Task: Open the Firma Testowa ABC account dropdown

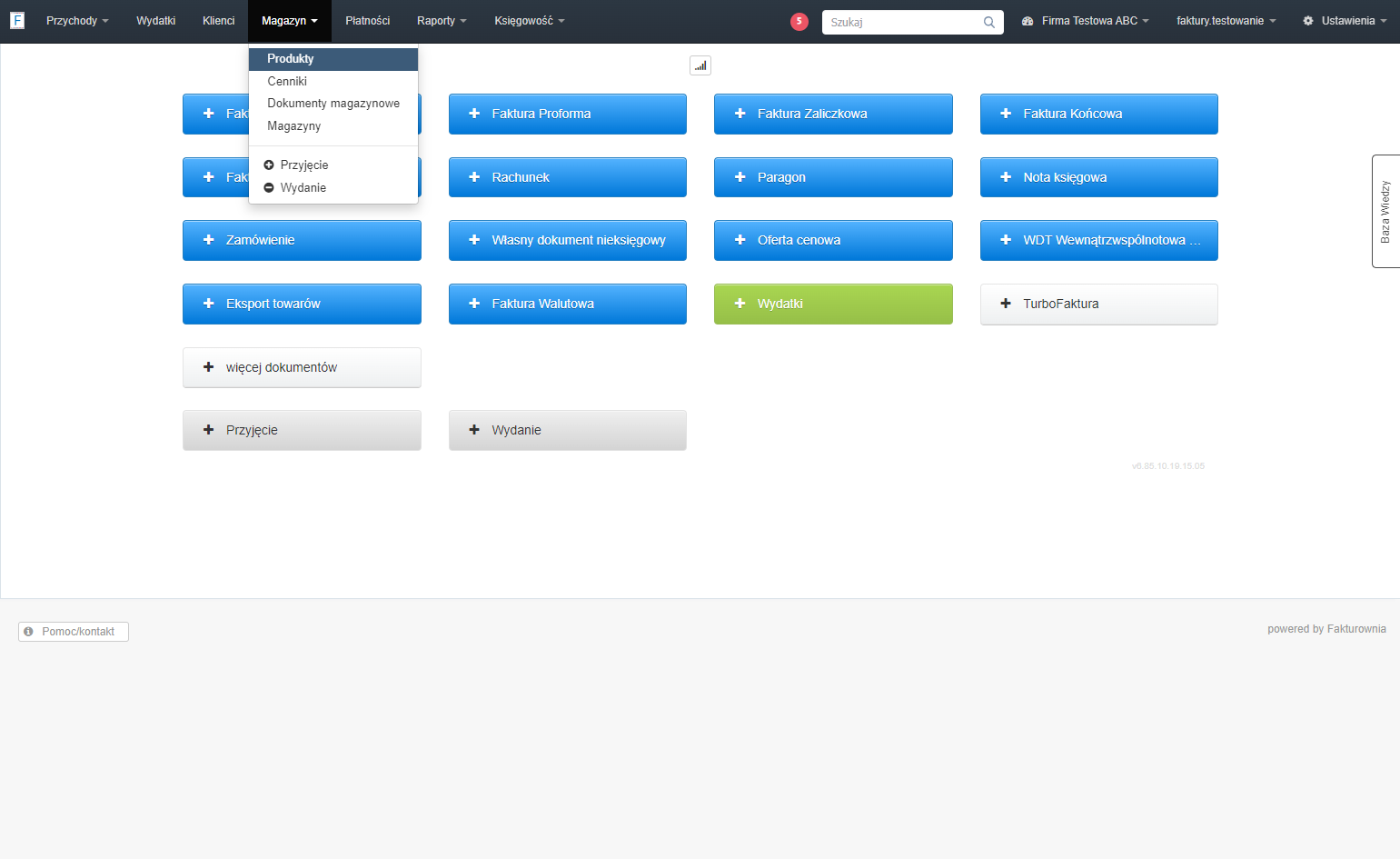Action: [x=1086, y=21]
